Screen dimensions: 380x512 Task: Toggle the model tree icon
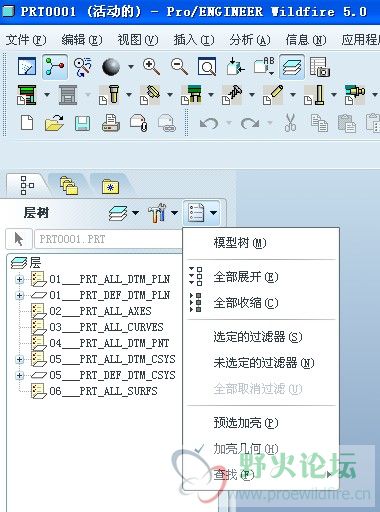coord(55,67)
